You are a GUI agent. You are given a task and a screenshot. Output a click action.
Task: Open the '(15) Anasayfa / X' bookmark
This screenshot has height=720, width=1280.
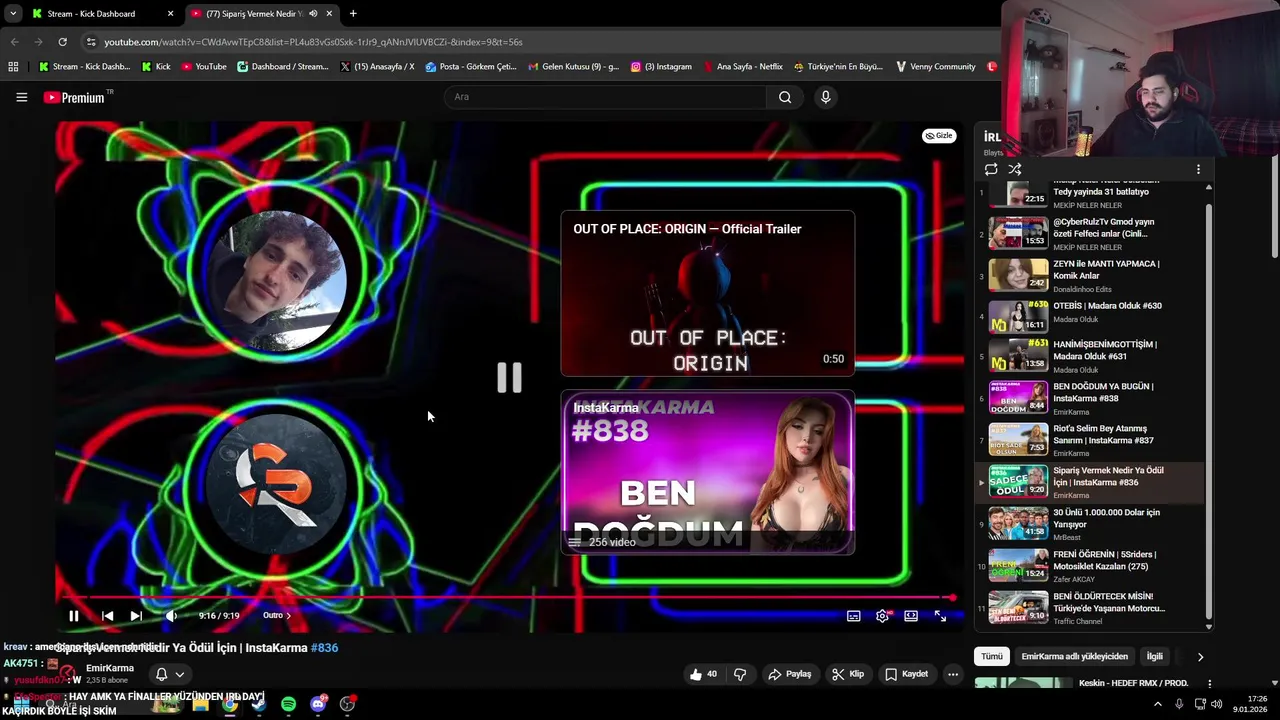[377, 67]
